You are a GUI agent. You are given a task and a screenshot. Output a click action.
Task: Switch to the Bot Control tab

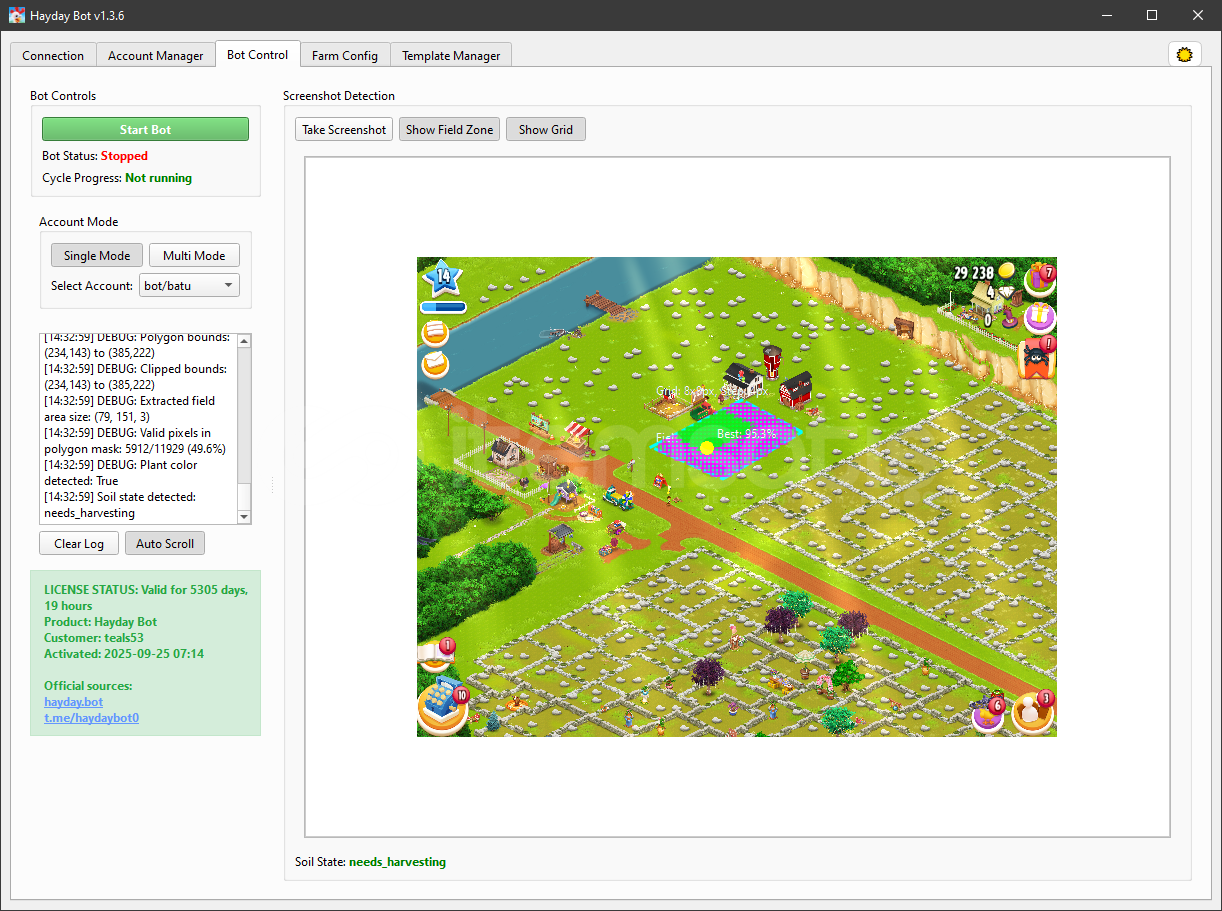(x=257, y=55)
